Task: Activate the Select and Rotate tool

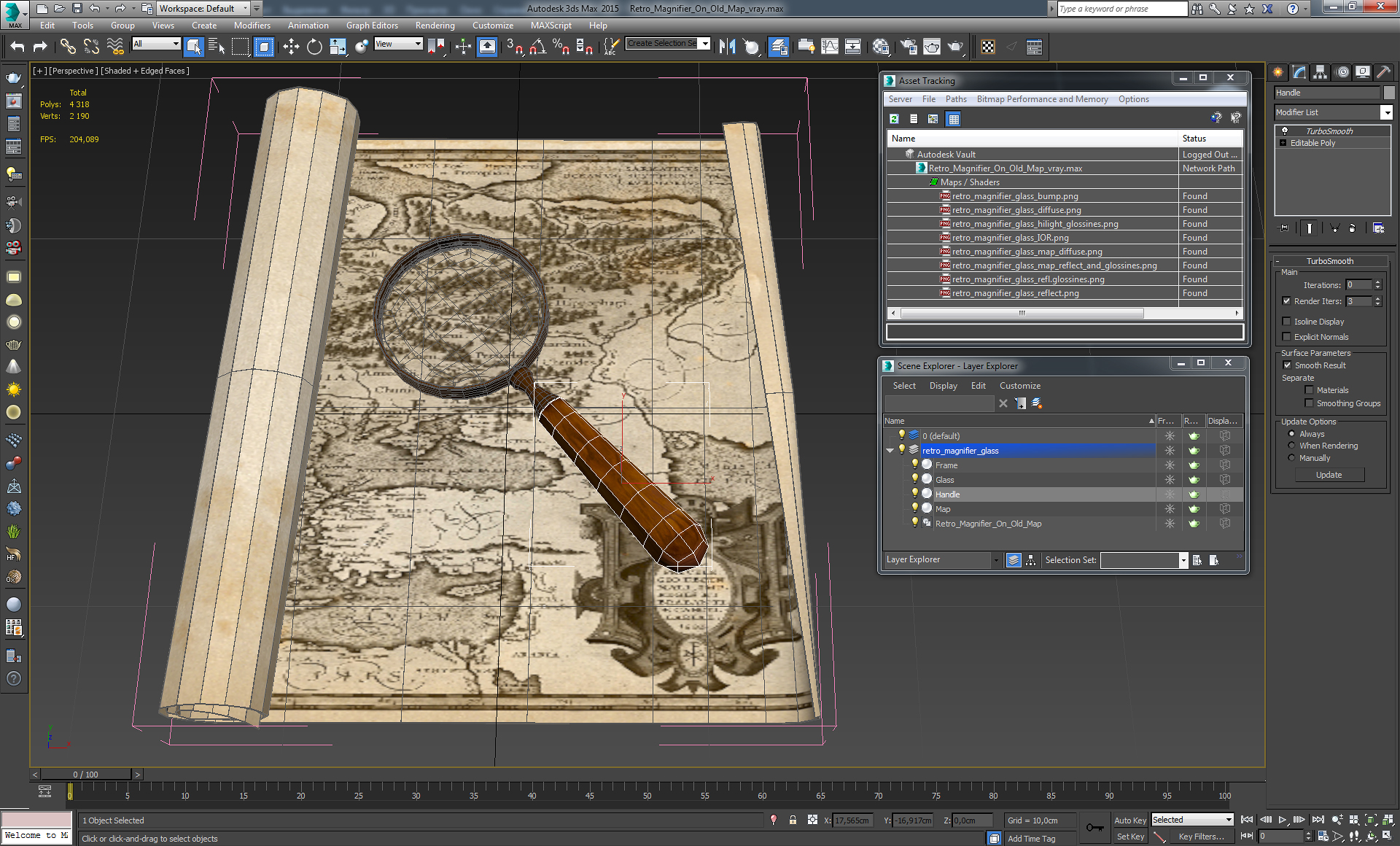Action: pos(314,47)
